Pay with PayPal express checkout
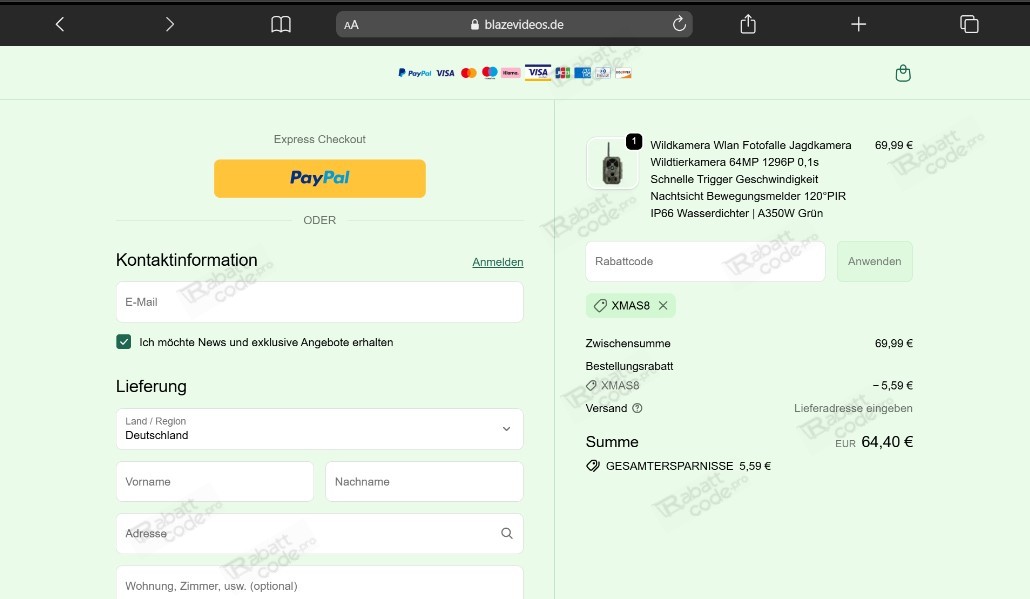Viewport: 1030px width, 599px height. [319, 178]
